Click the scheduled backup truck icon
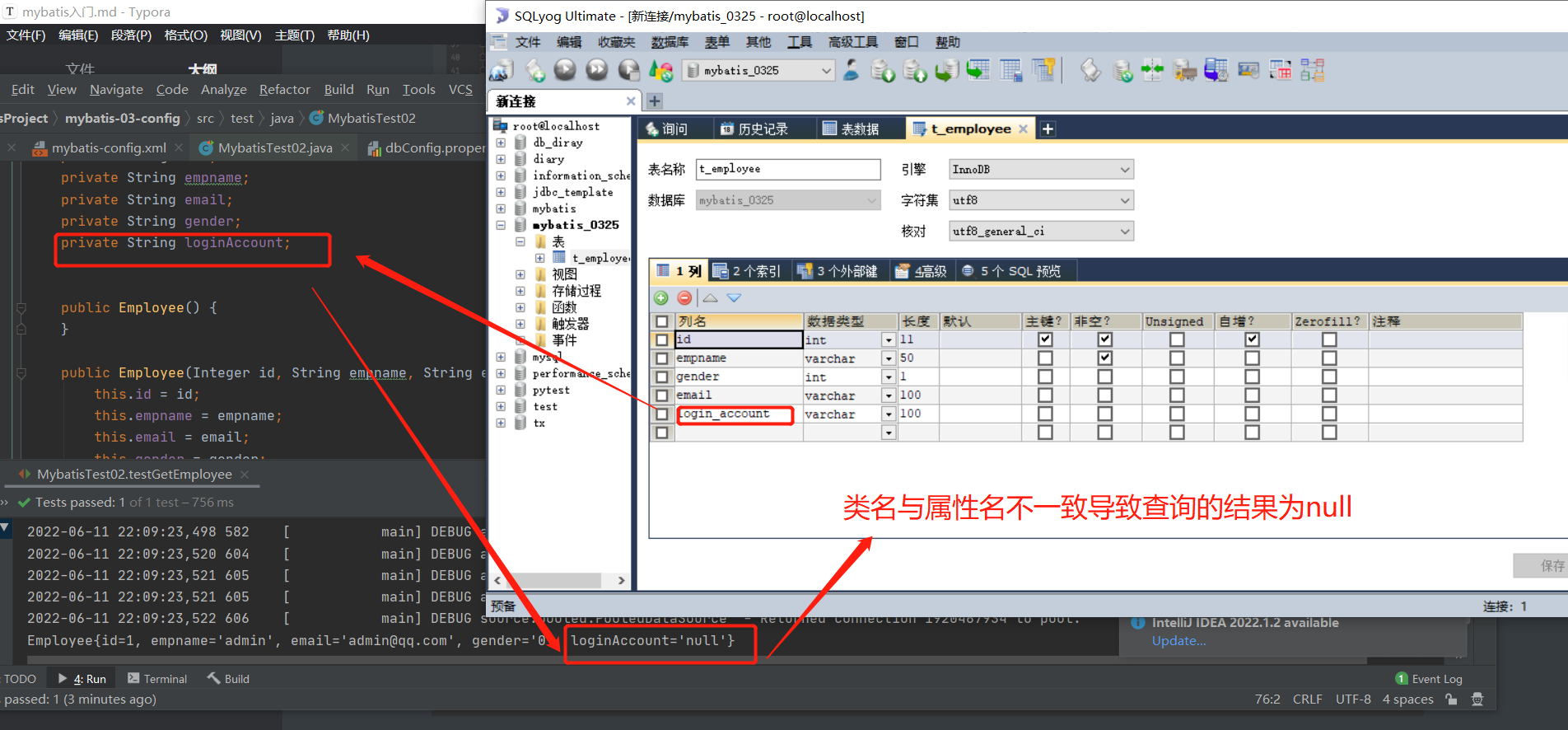The height and width of the screenshot is (730, 1568). (x=1185, y=71)
